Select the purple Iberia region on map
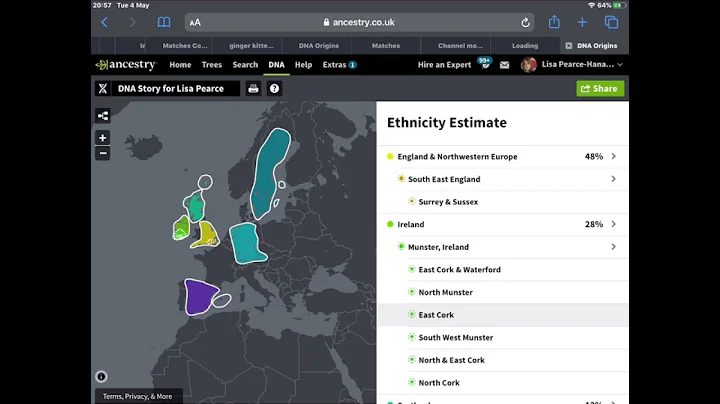 tap(198, 297)
